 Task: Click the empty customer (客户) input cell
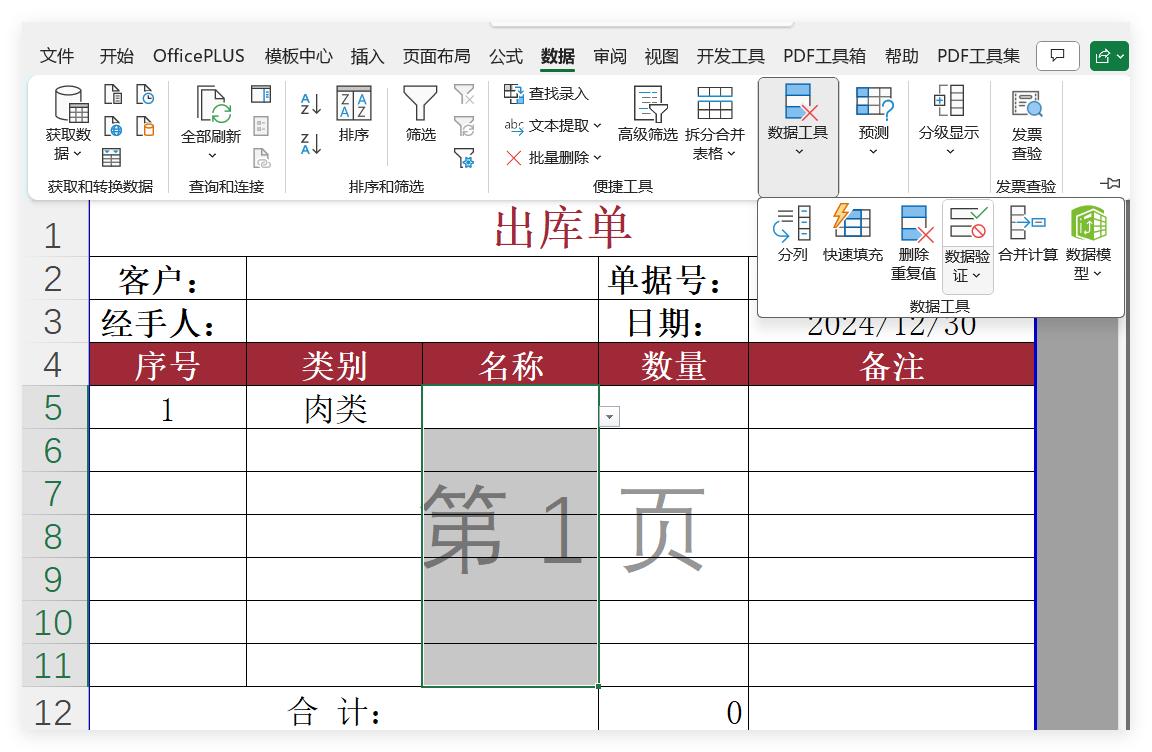coord(422,278)
